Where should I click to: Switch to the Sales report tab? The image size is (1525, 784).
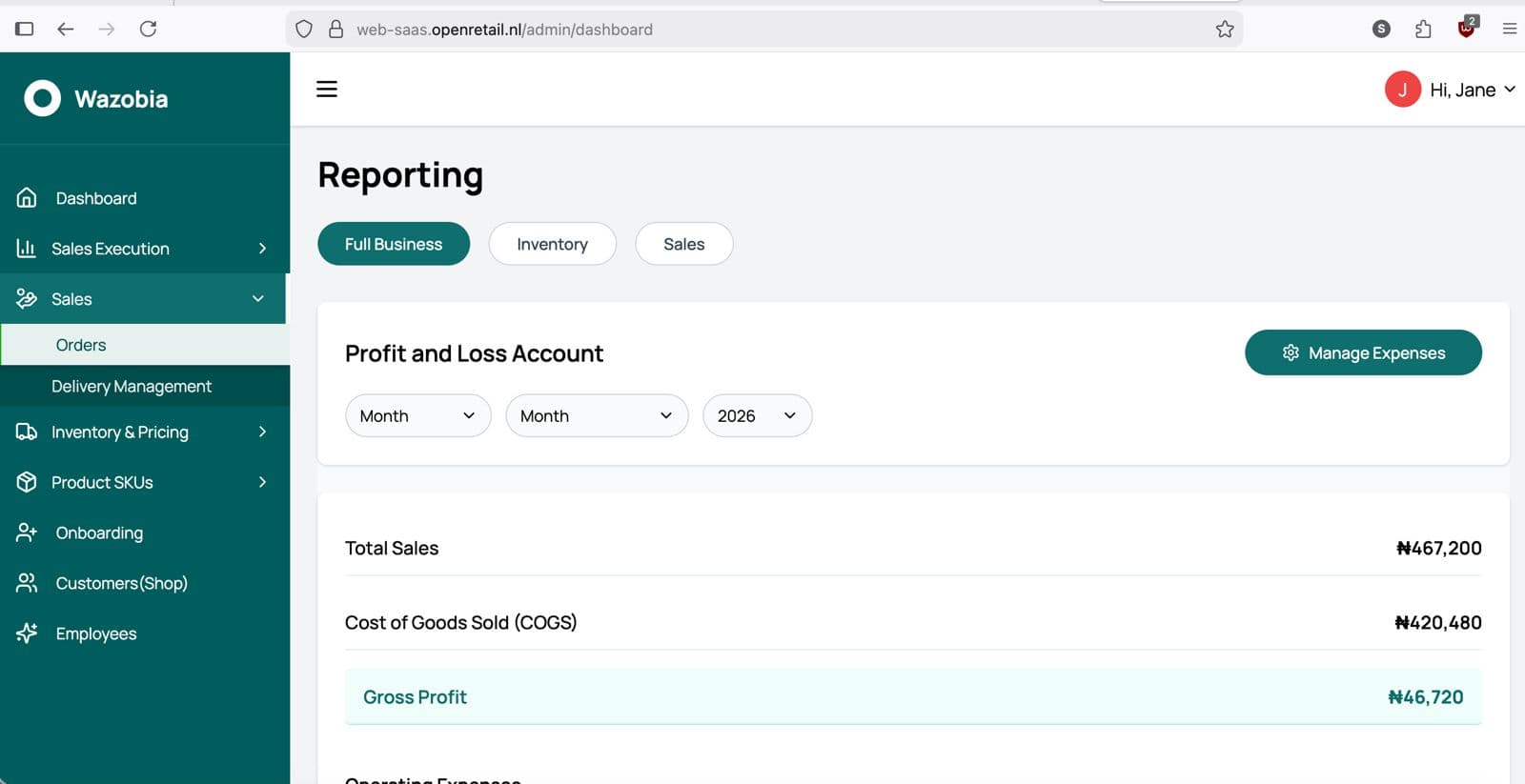(683, 245)
